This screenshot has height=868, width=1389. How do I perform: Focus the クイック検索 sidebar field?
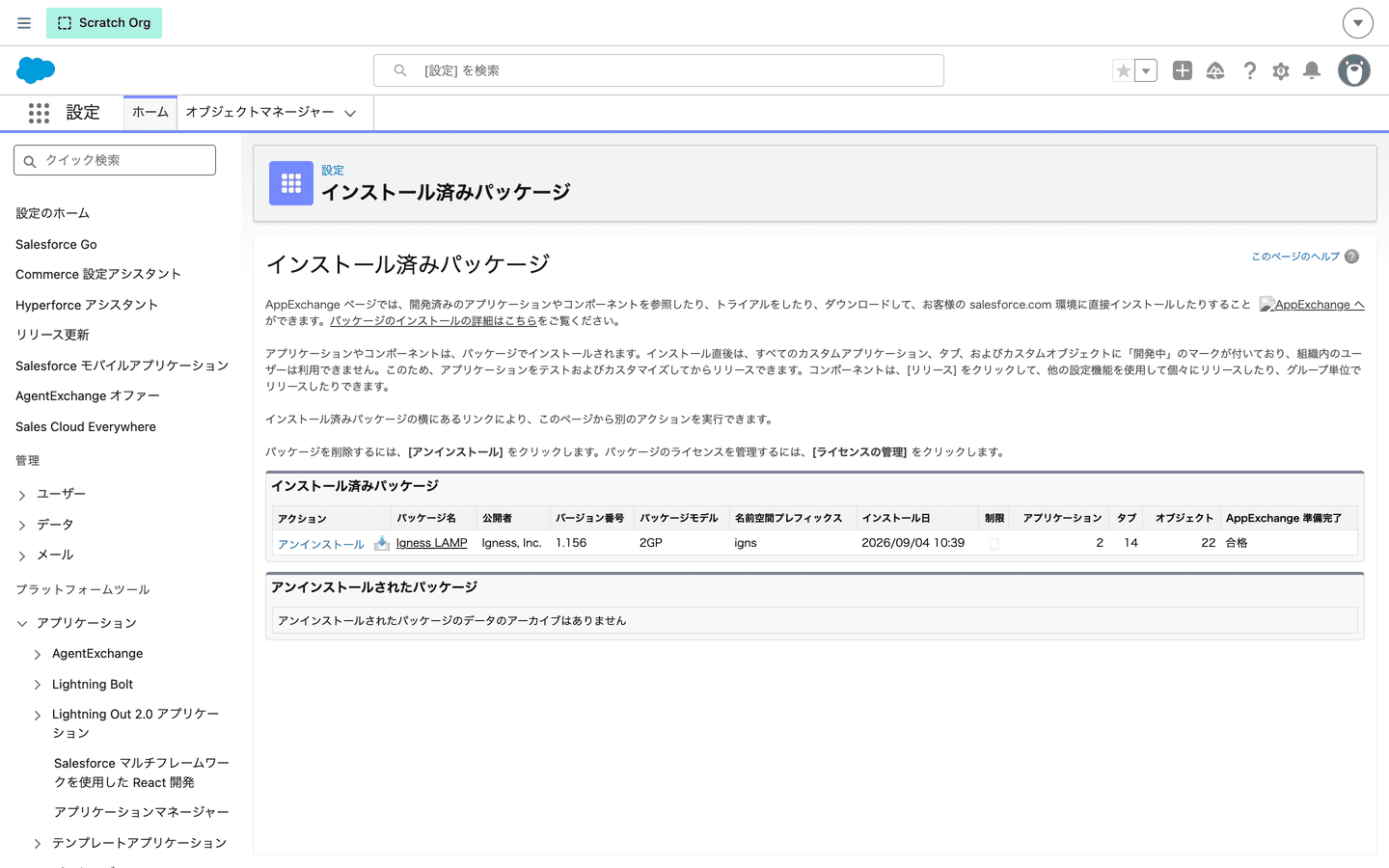pyautogui.click(x=115, y=160)
